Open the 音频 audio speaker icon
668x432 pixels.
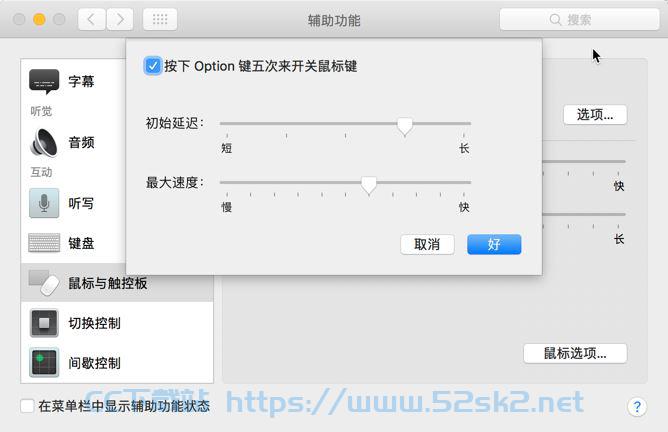tap(44, 142)
